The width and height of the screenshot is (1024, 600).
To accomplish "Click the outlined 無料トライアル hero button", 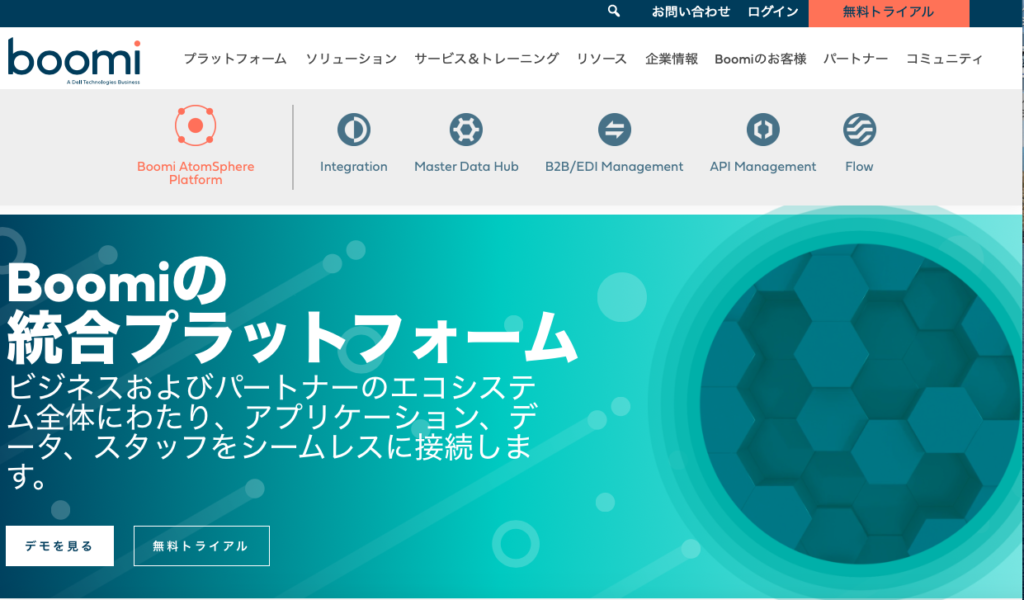I will [201, 546].
